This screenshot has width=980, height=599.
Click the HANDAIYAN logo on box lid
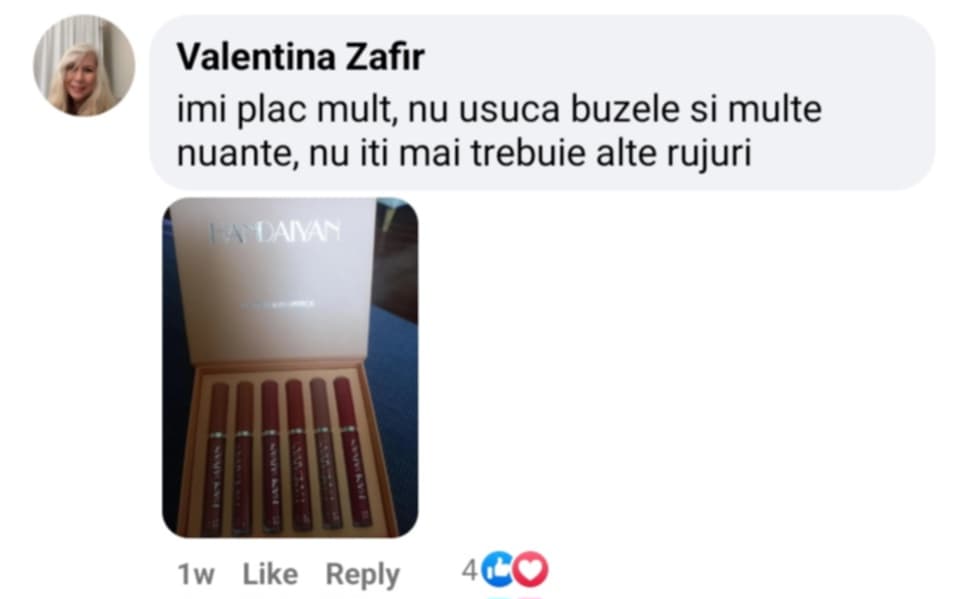(275, 232)
